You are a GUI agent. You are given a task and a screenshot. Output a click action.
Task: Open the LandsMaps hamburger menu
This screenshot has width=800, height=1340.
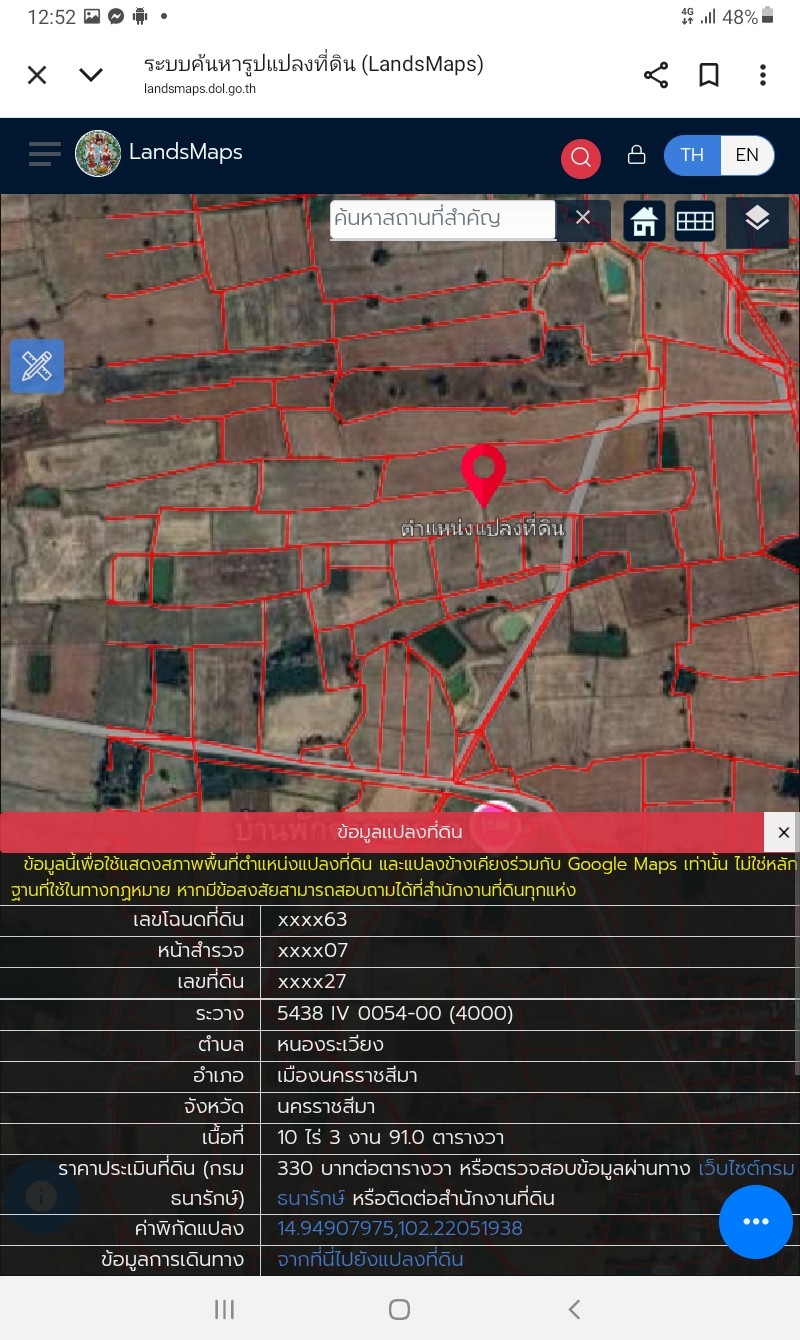click(45, 154)
